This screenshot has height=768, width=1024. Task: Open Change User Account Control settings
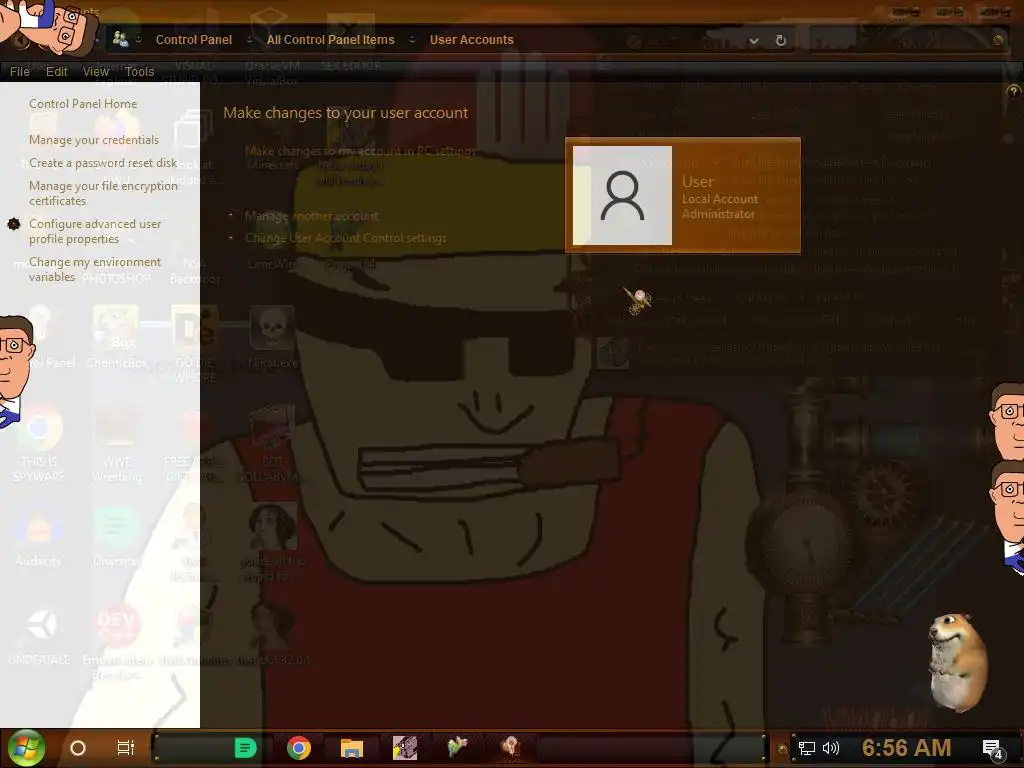pos(345,238)
